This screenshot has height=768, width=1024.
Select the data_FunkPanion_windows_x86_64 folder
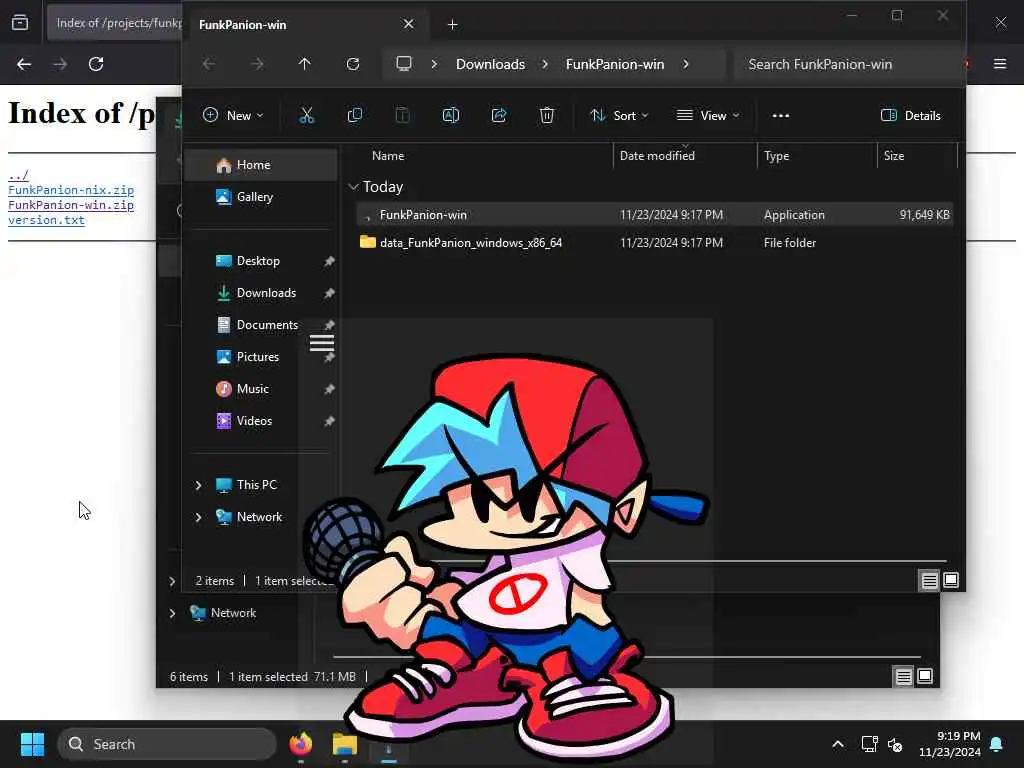[654, 242]
